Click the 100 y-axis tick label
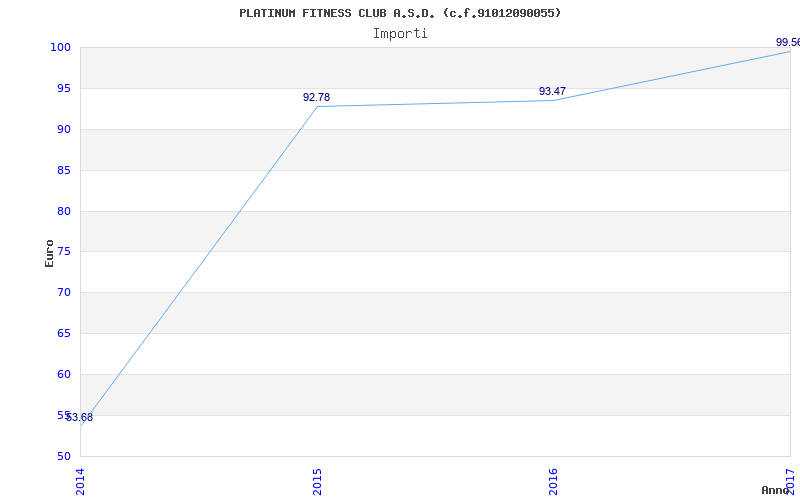 coord(60,47)
